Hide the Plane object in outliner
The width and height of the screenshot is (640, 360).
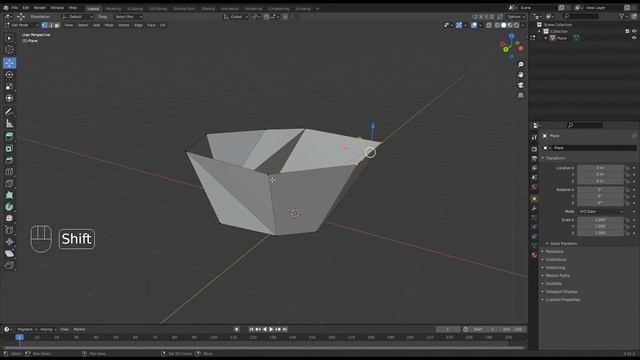point(634,38)
